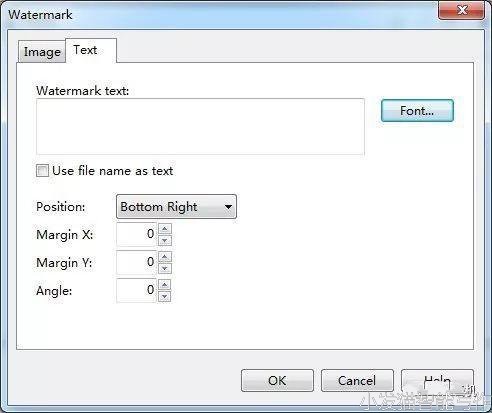492x413 pixels.
Task: Open the Position dropdown showing Bottom Right
Action: (x=176, y=207)
